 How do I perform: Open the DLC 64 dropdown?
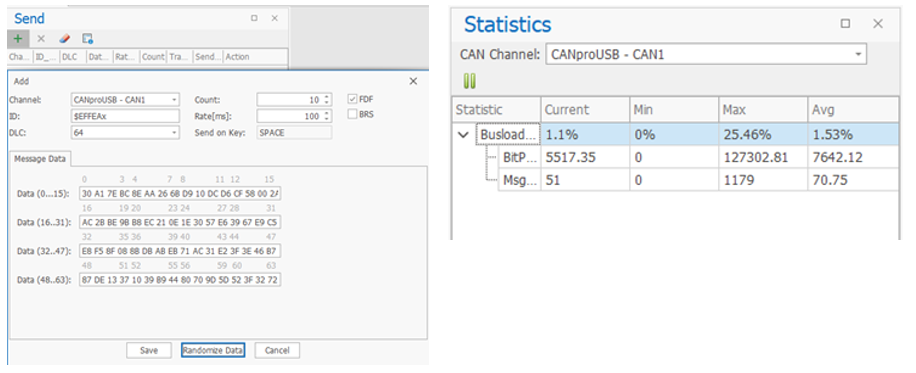[125, 133]
